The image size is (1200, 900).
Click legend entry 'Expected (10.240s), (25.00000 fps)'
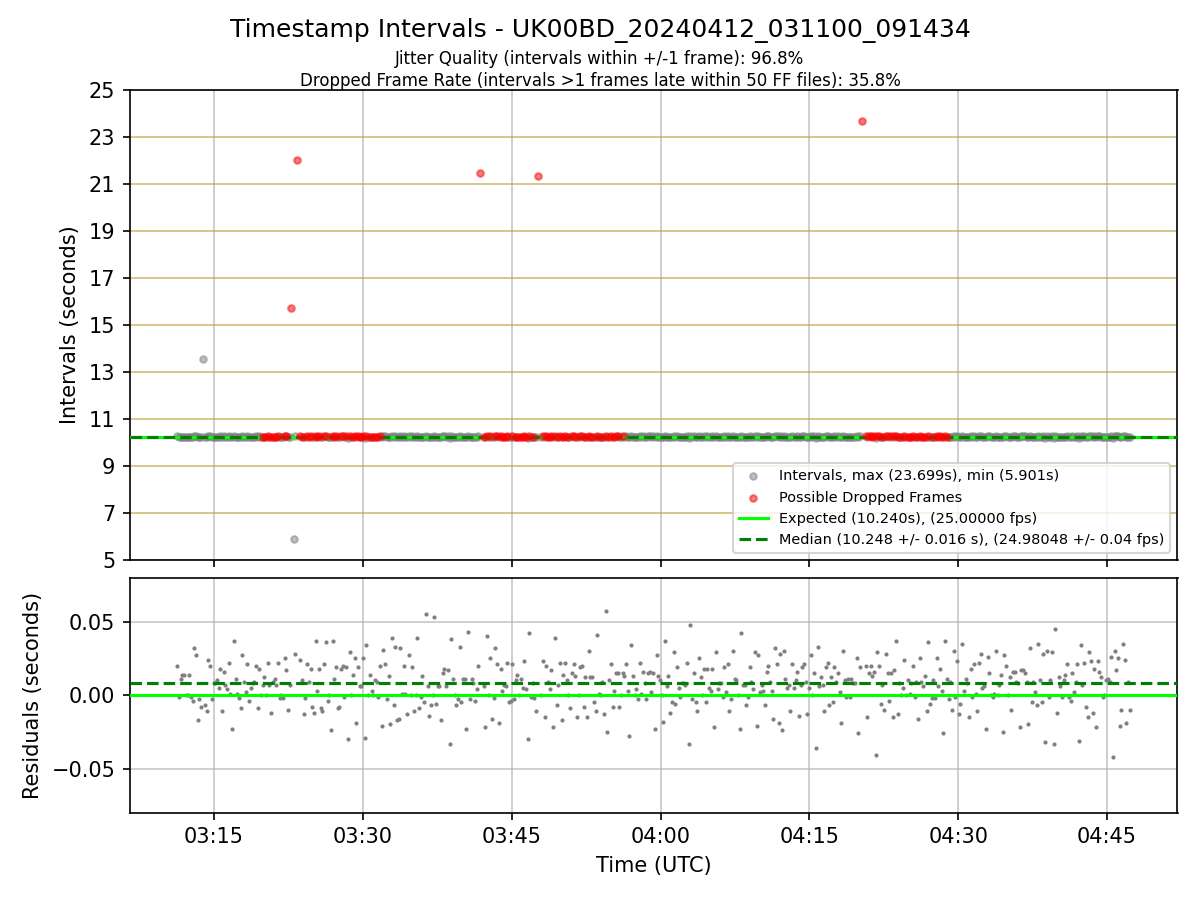[x=908, y=518]
